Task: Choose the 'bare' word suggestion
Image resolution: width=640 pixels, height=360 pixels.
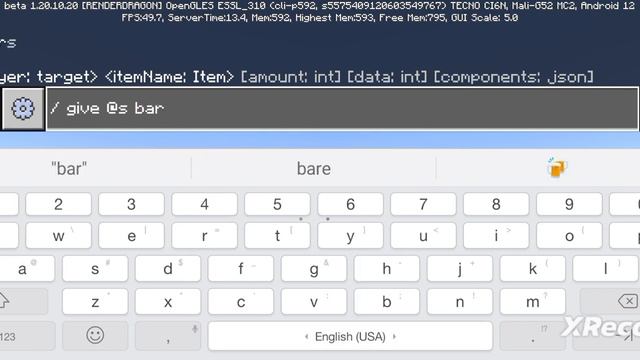Action: pyautogui.click(x=313, y=169)
